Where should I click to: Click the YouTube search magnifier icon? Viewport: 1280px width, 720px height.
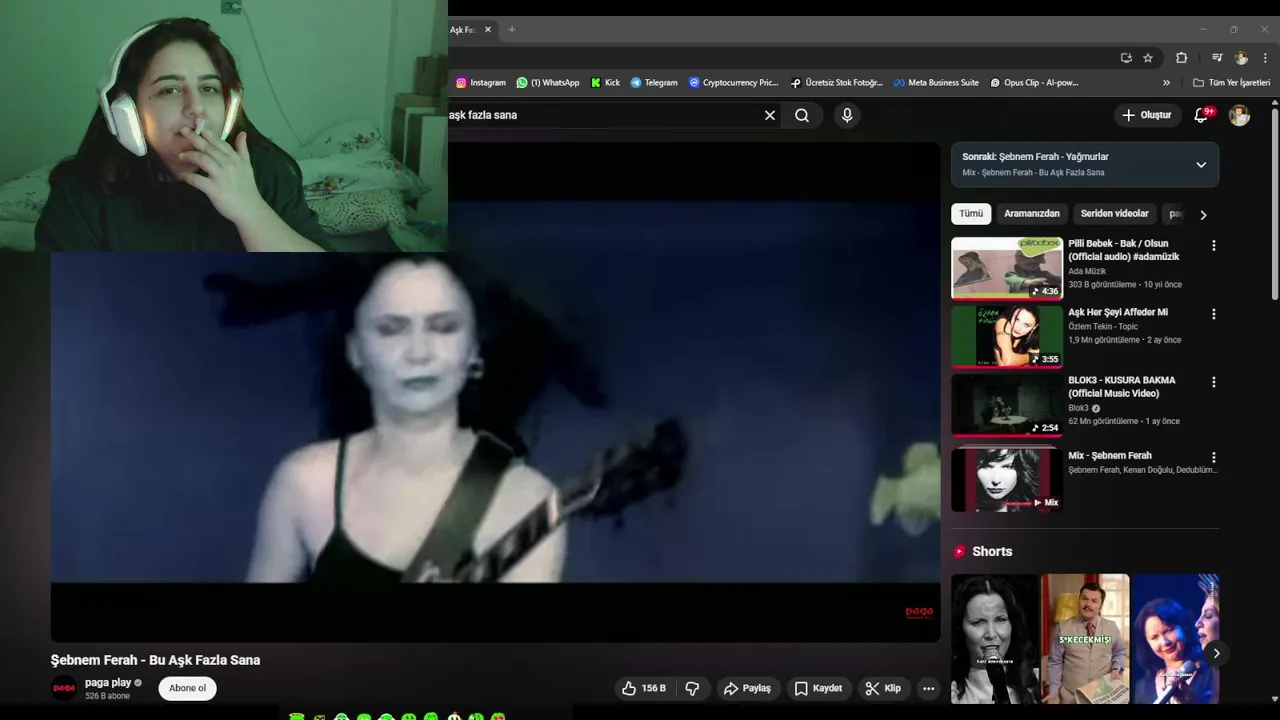(x=802, y=115)
